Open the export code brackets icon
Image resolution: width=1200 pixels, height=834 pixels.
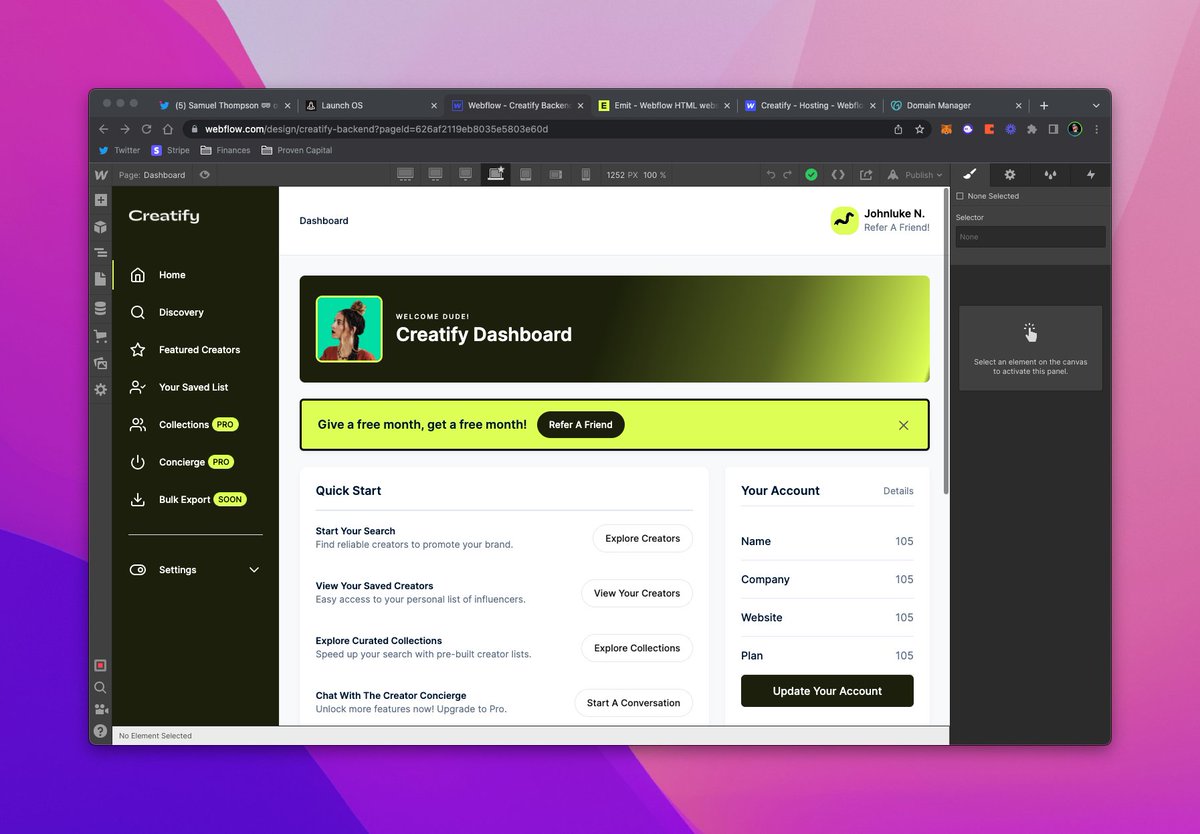[838, 175]
